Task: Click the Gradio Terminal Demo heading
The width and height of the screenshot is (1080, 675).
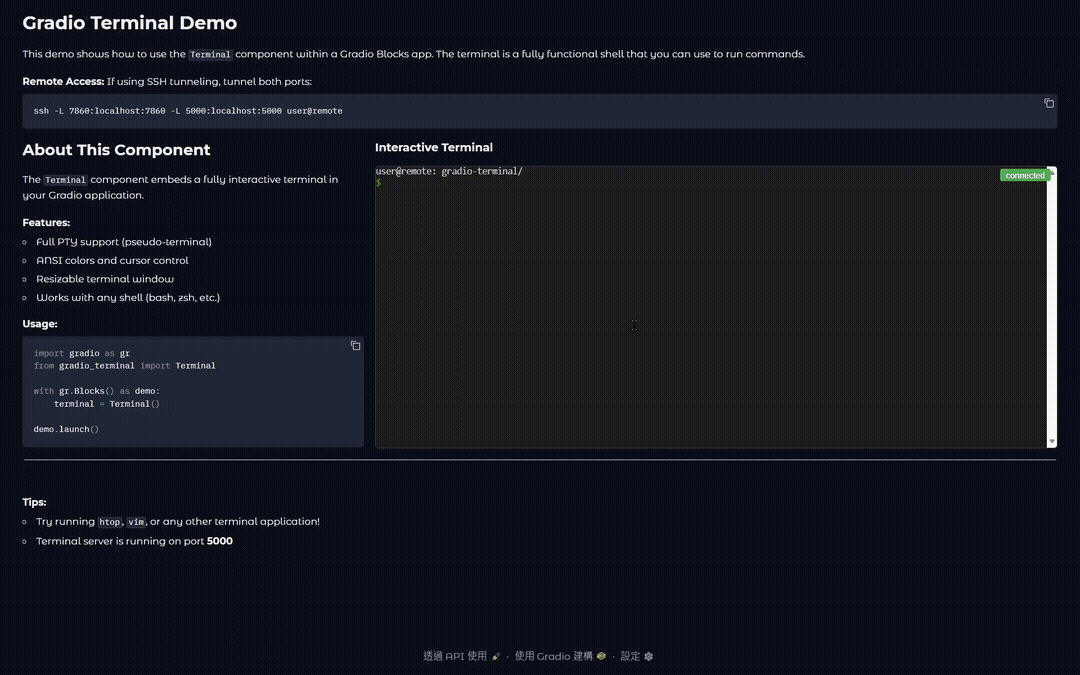Action: (129, 23)
